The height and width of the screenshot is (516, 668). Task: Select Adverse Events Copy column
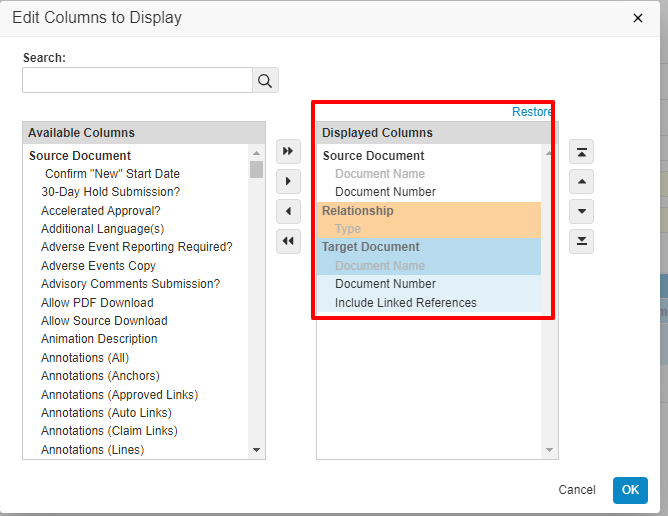[x=98, y=266]
